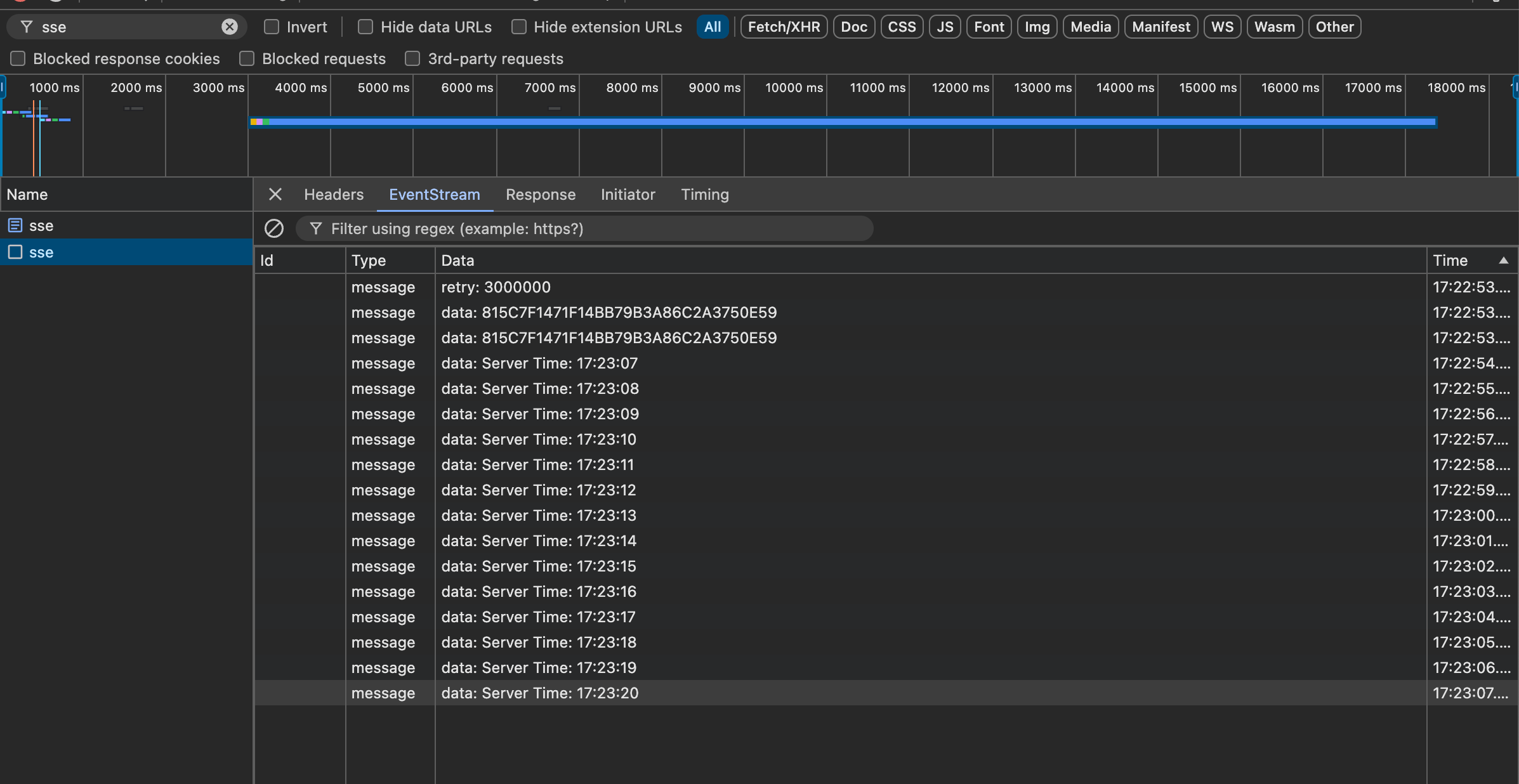Check Hide data URLs
The height and width of the screenshot is (784, 1519).
click(x=365, y=27)
